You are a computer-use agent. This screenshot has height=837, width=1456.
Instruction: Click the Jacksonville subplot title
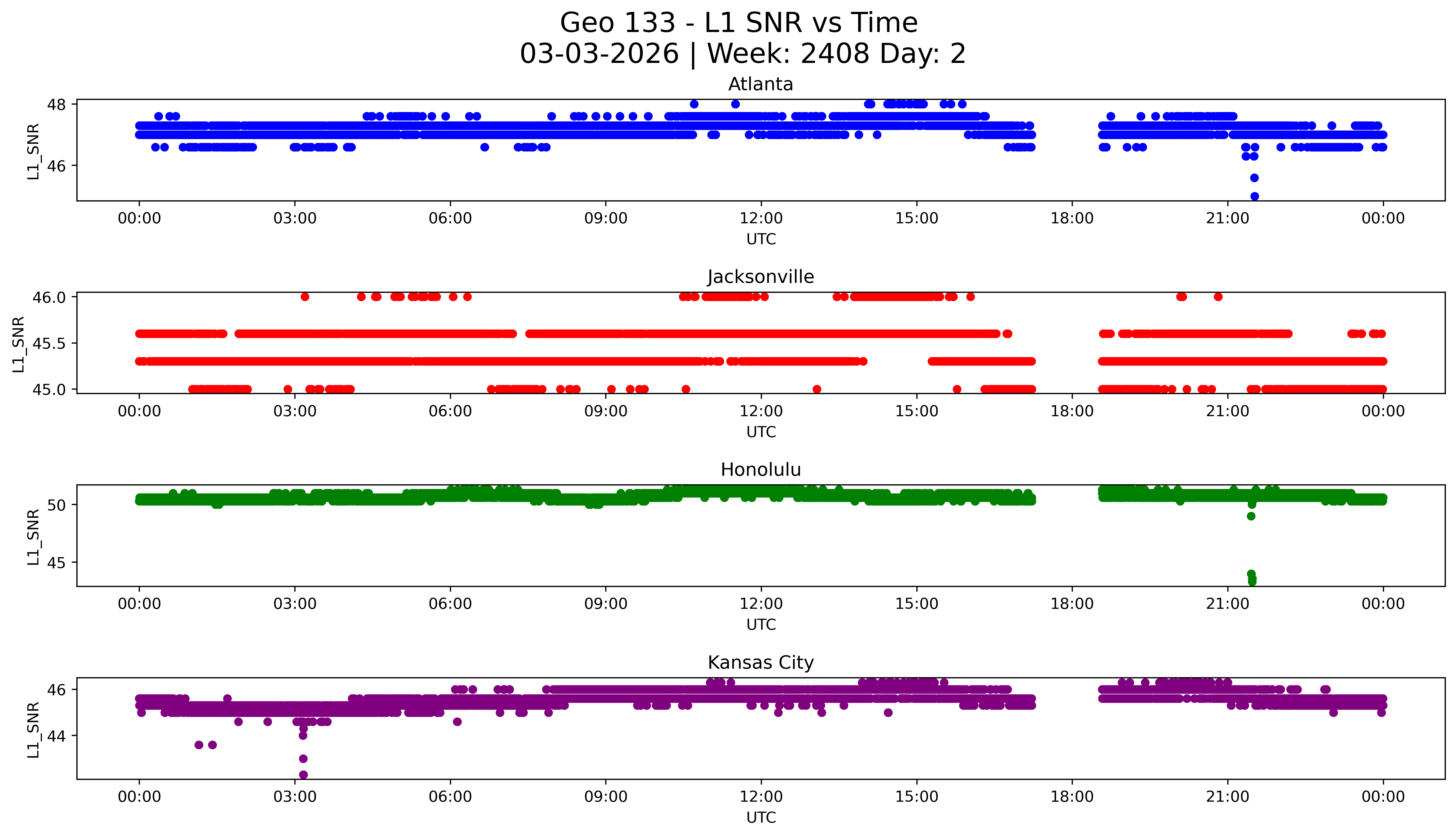coord(760,277)
